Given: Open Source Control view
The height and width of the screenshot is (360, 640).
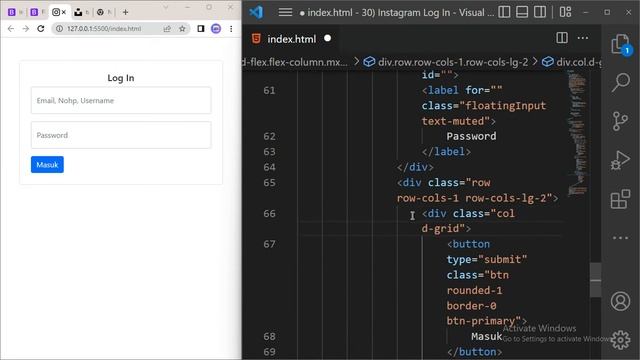Looking at the screenshot, I should [620, 121].
